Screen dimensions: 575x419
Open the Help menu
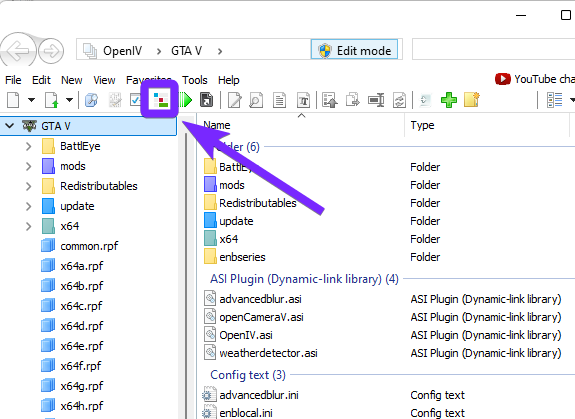coord(228,80)
